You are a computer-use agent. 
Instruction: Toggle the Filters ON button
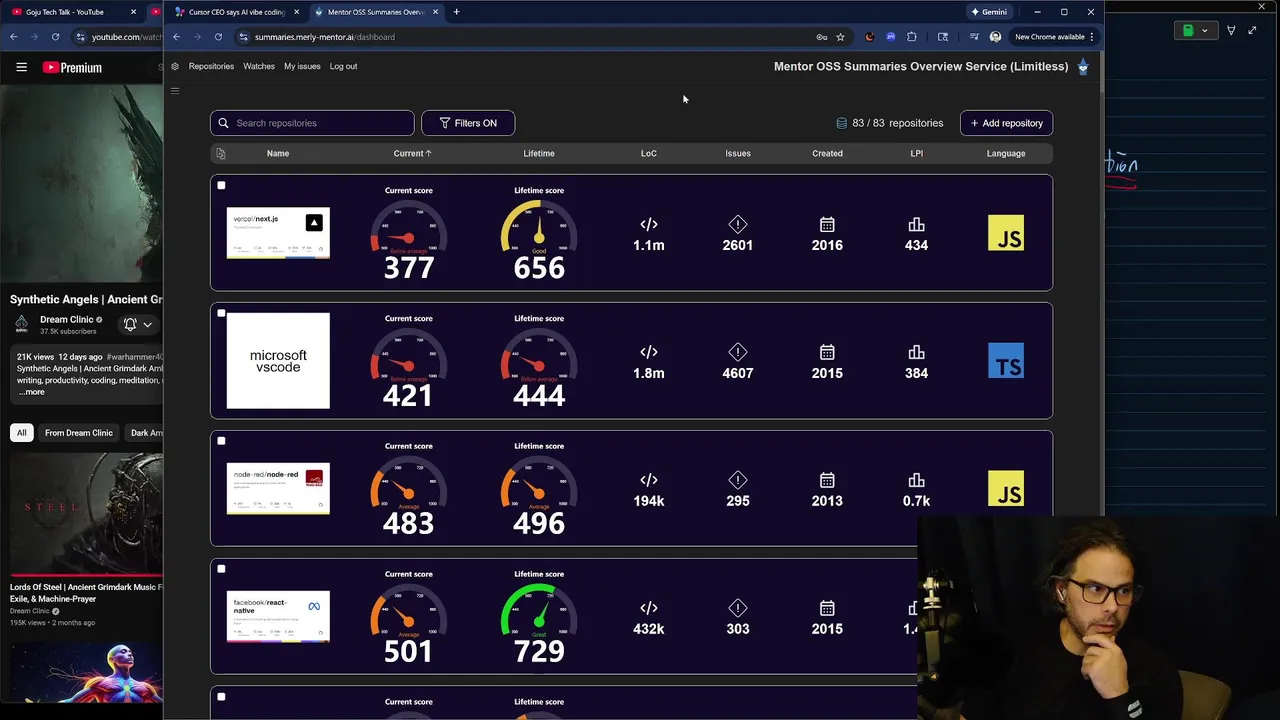(468, 123)
